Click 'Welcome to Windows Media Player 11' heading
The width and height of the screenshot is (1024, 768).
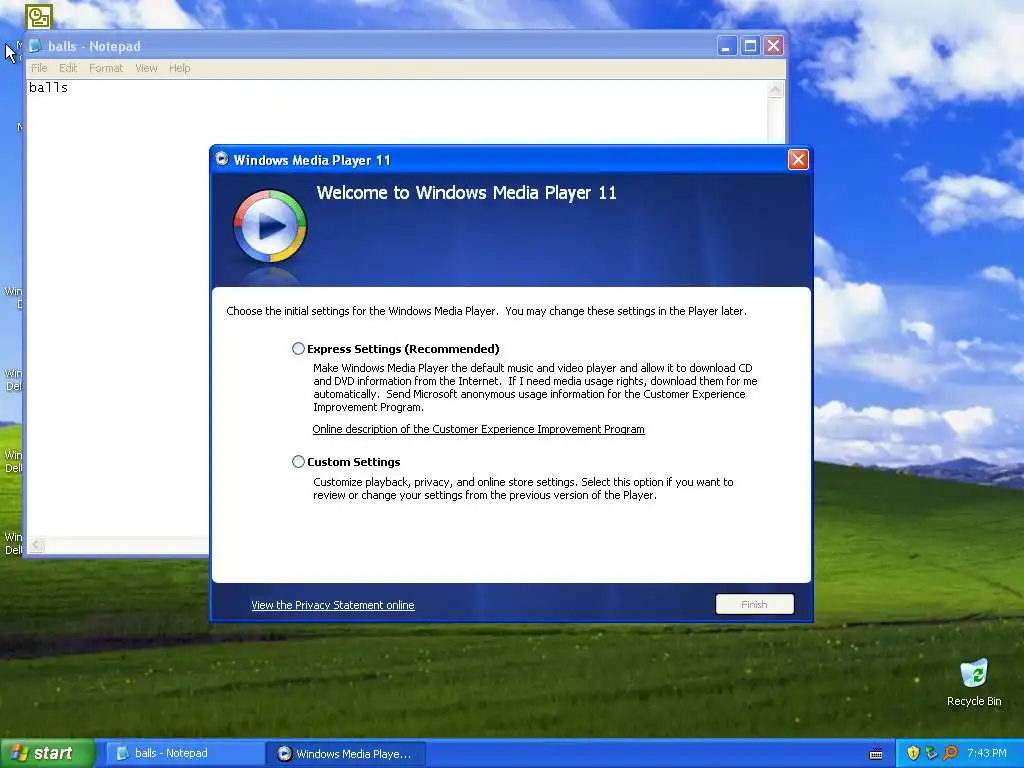466,193
